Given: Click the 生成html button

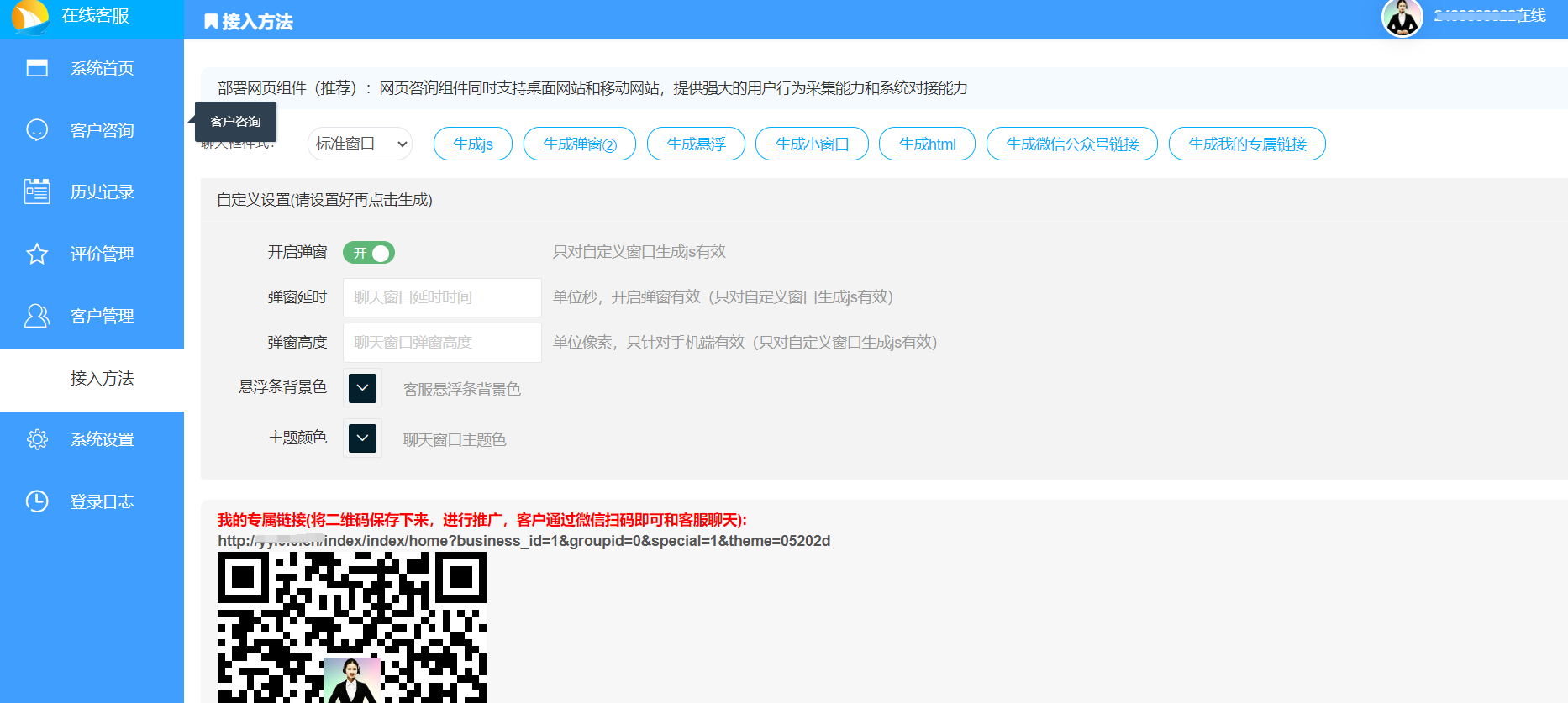Looking at the screenshot, I should pos(928,144).
